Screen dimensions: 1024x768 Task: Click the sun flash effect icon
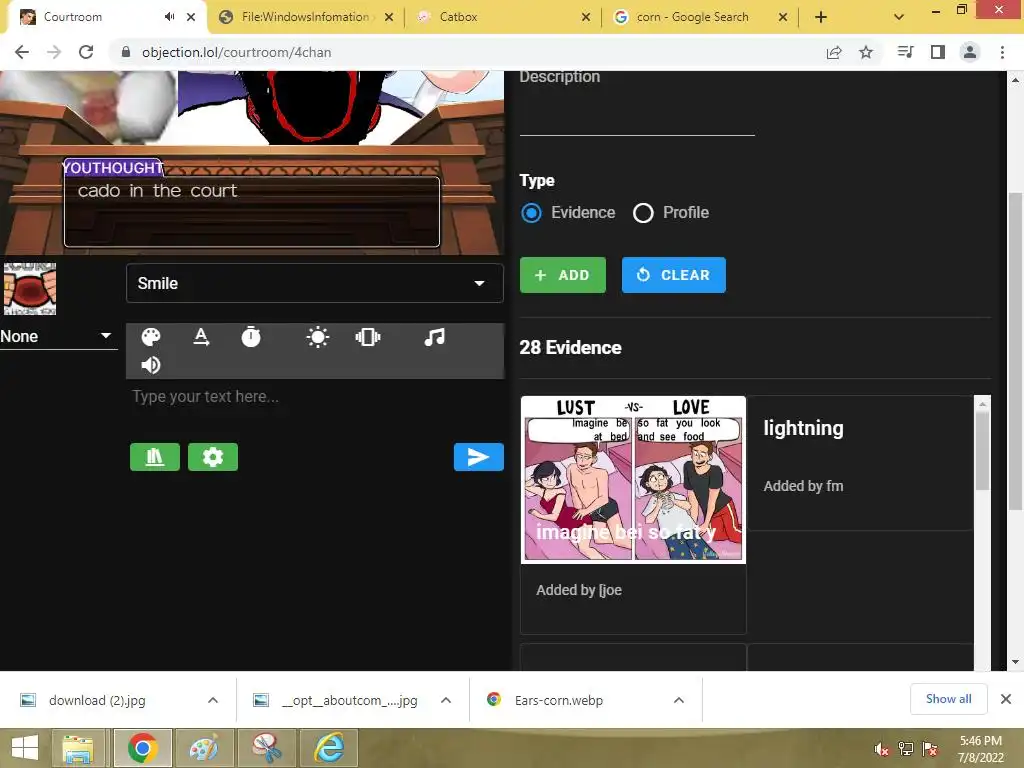[317, 337]
